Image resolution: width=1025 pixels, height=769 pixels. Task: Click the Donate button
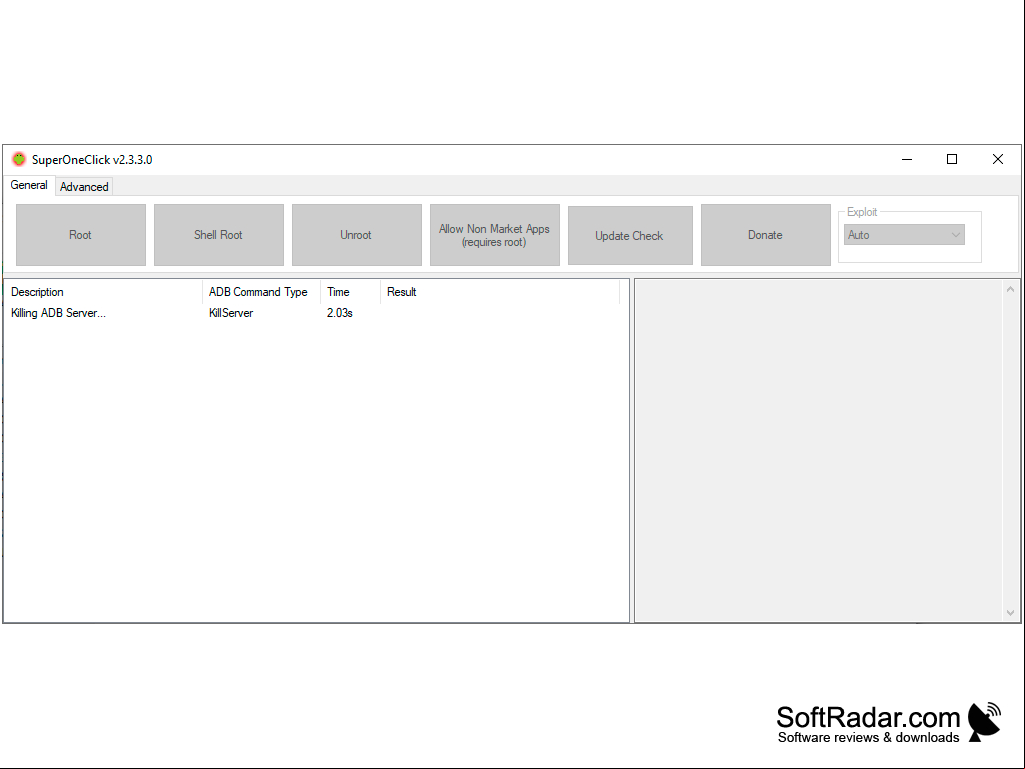point(765,235)
